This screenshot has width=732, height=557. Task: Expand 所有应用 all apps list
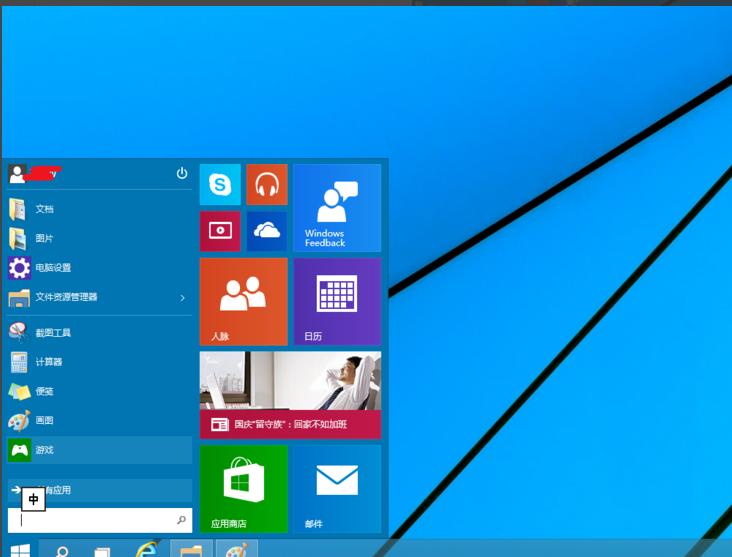click(99, 490)
